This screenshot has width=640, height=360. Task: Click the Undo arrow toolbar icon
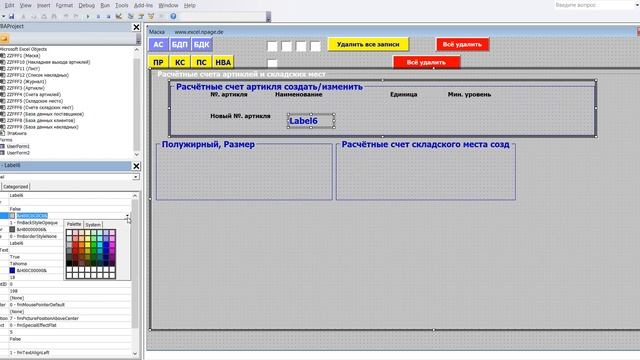[x=66, y=16]
